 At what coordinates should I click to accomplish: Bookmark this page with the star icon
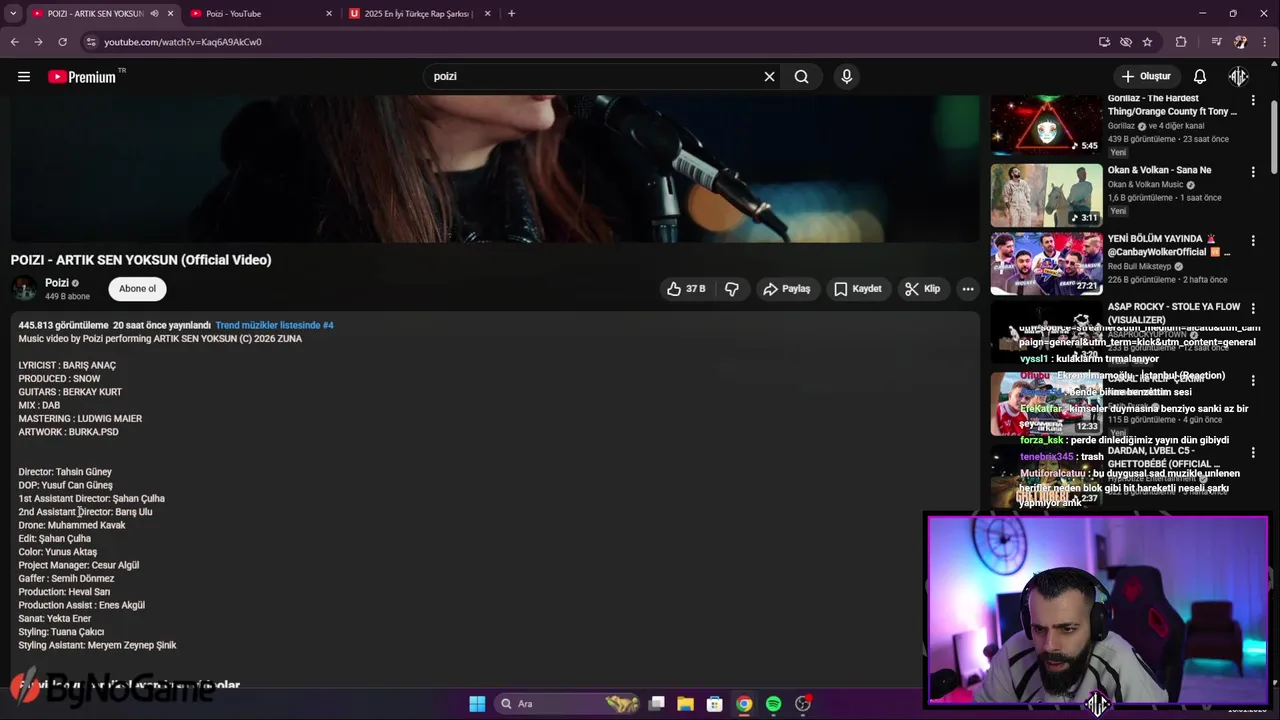1147,42
